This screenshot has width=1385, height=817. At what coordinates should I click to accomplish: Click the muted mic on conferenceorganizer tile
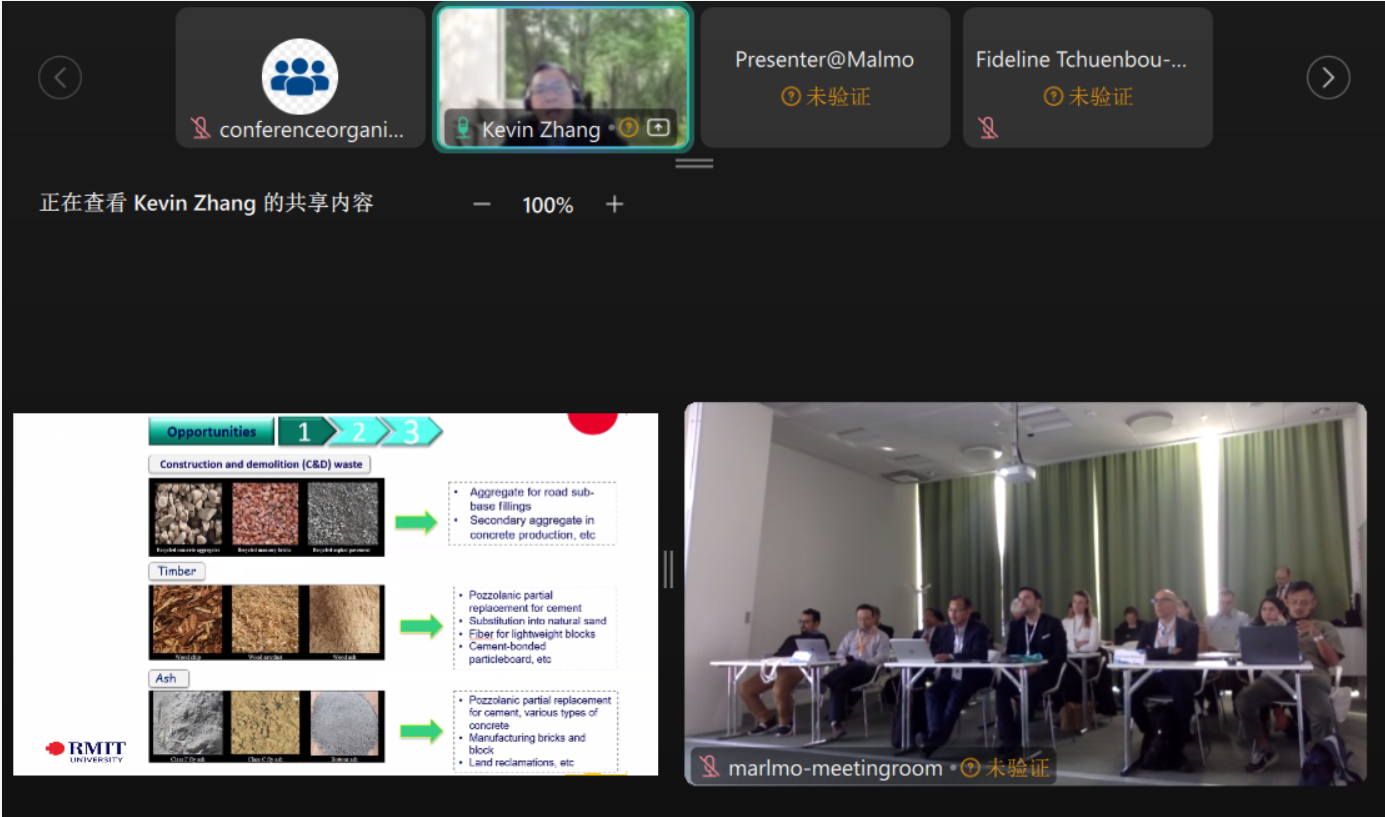pyautogui.click(x=201, y=129)
